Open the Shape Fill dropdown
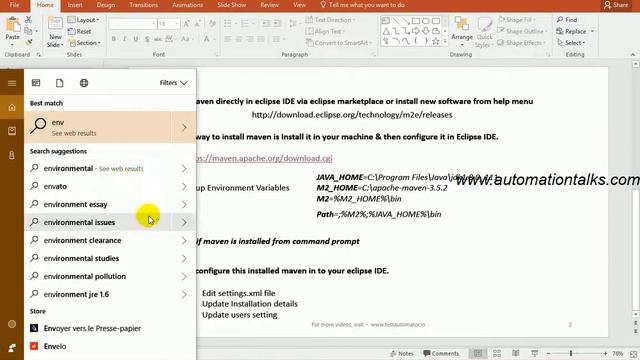 (x=517, y=20)
